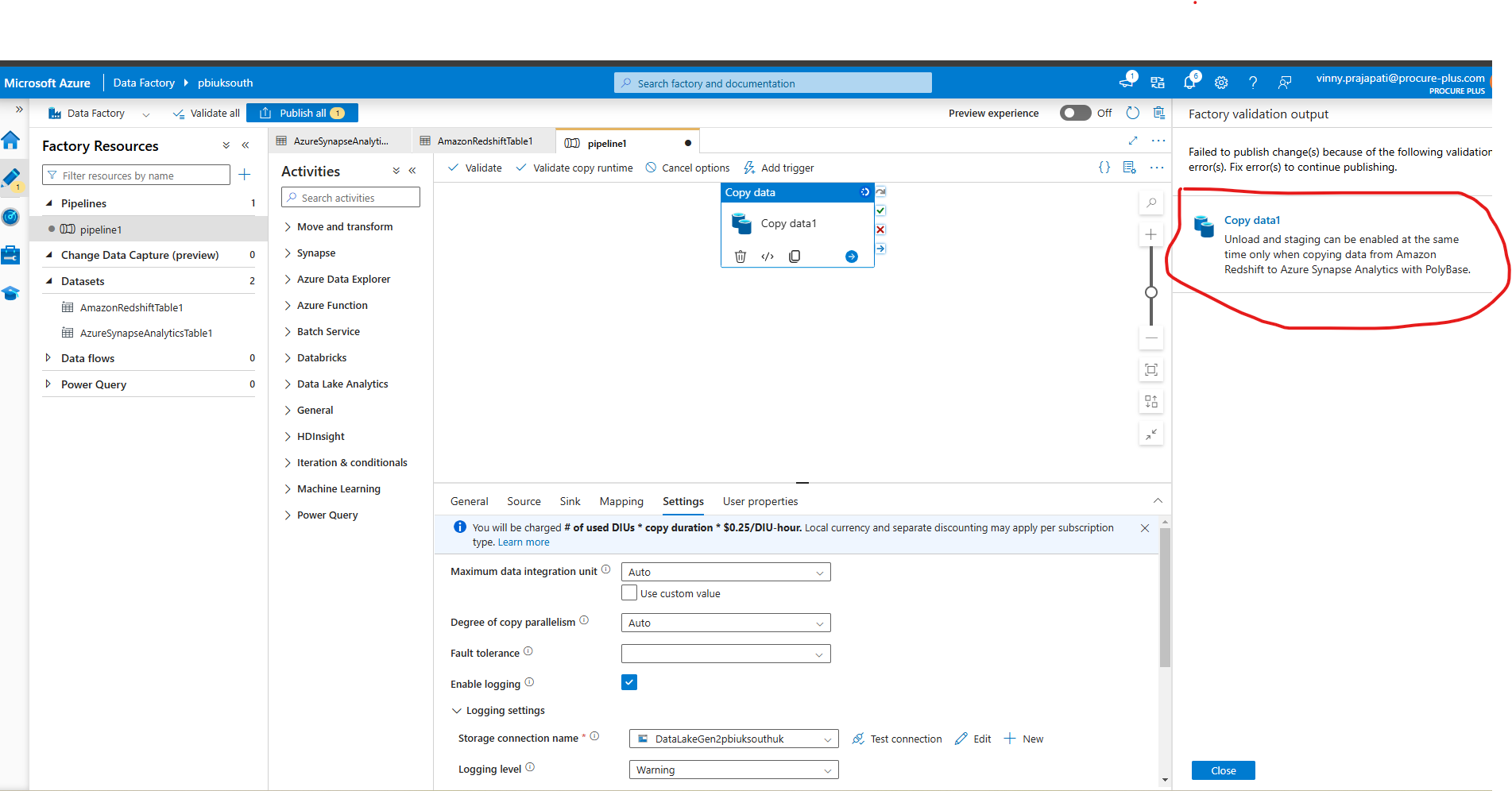This screenshot has width=1512, height=791.
Task: Close the Factory validation output panel
Action: click(1223, 770)
